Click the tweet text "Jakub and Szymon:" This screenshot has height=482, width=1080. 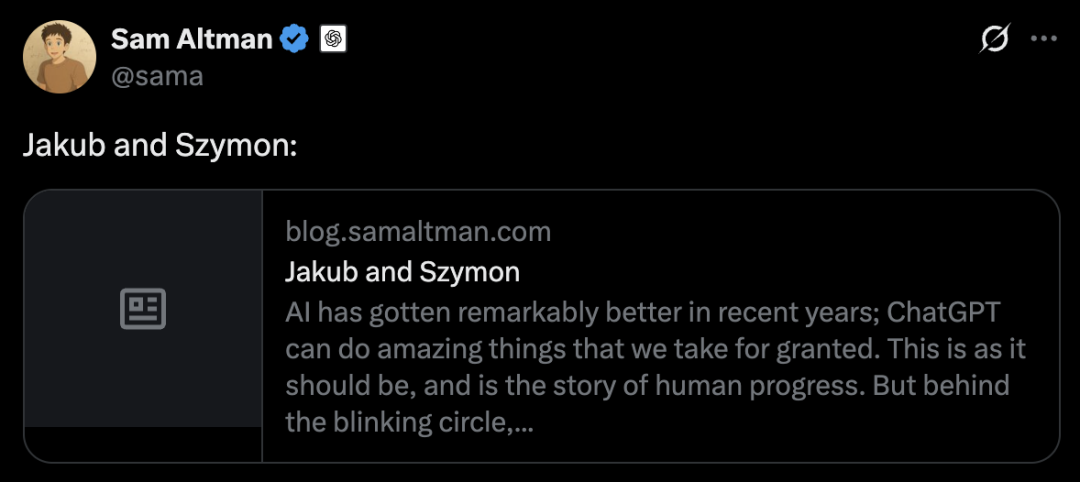(160, 146)
